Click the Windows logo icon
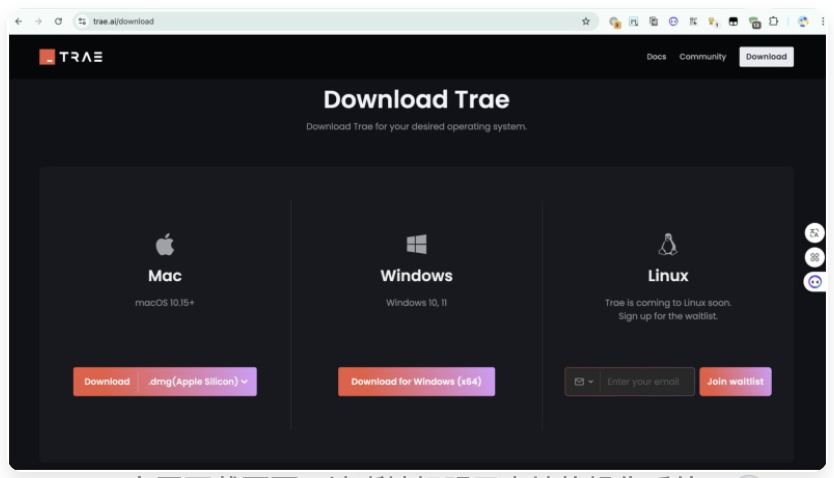 coord(416,244)
